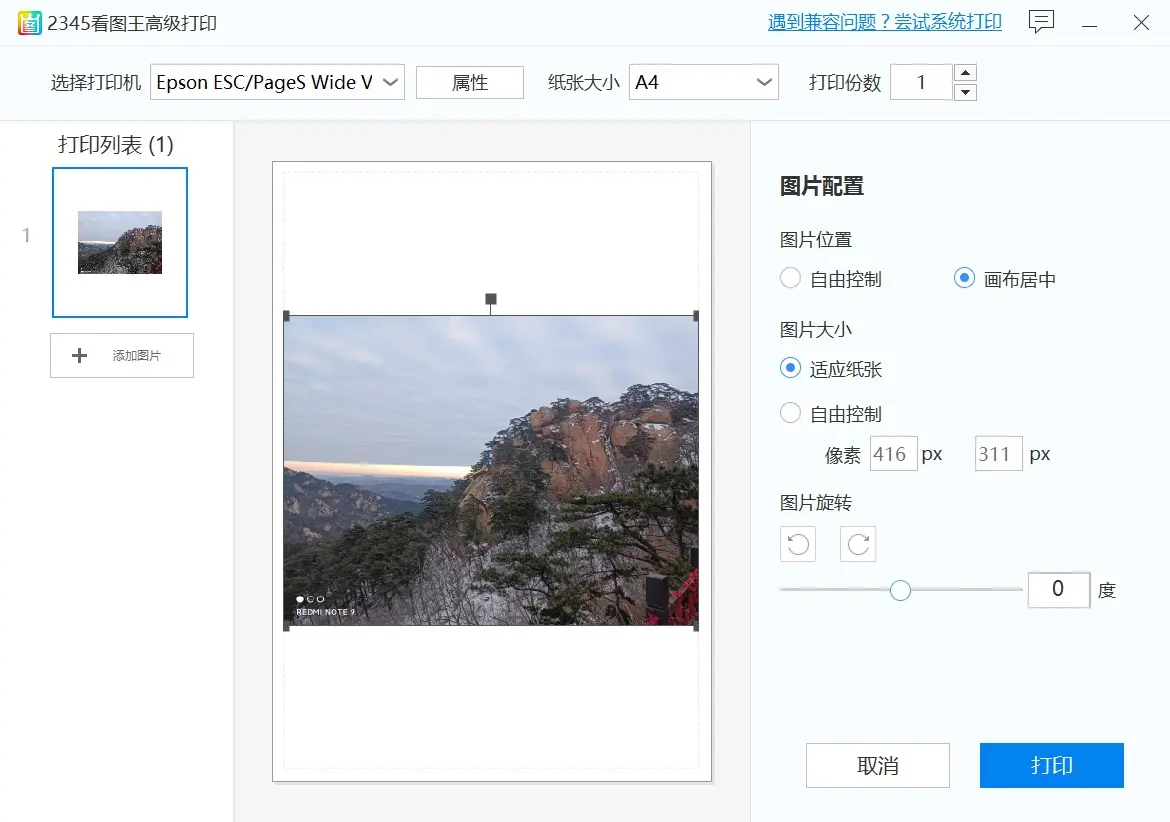Click the top-right resize handle of the photo
The height and width of the screenshot is (822, 1170).
click(x=696, y=316)
